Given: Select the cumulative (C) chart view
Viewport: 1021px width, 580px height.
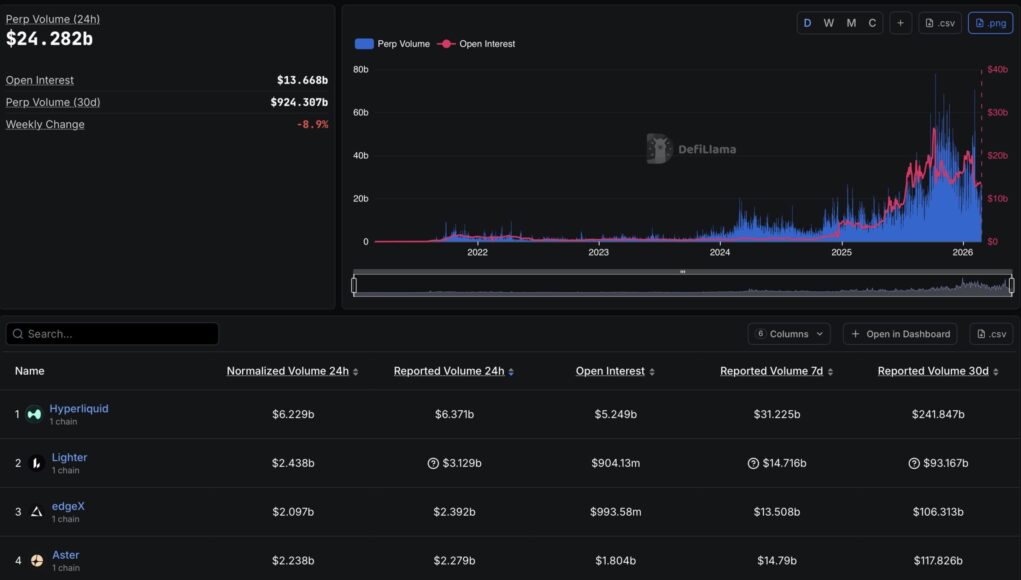Looking at the screenshot, I should [872, 23].
